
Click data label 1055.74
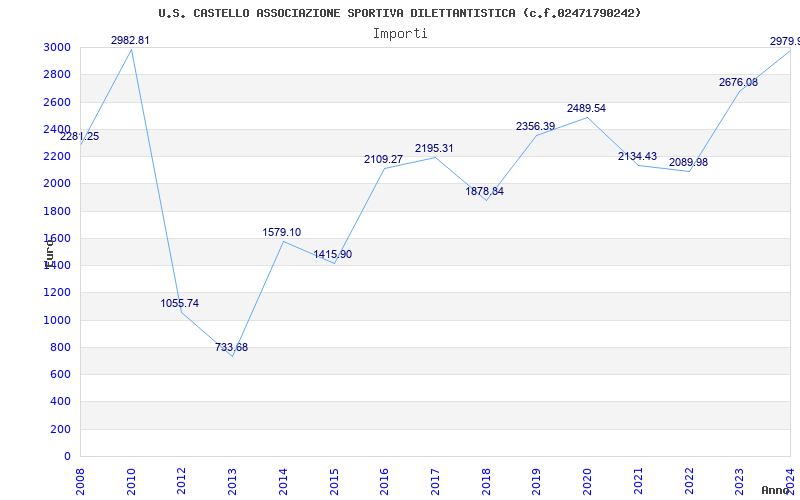[180, 304]
